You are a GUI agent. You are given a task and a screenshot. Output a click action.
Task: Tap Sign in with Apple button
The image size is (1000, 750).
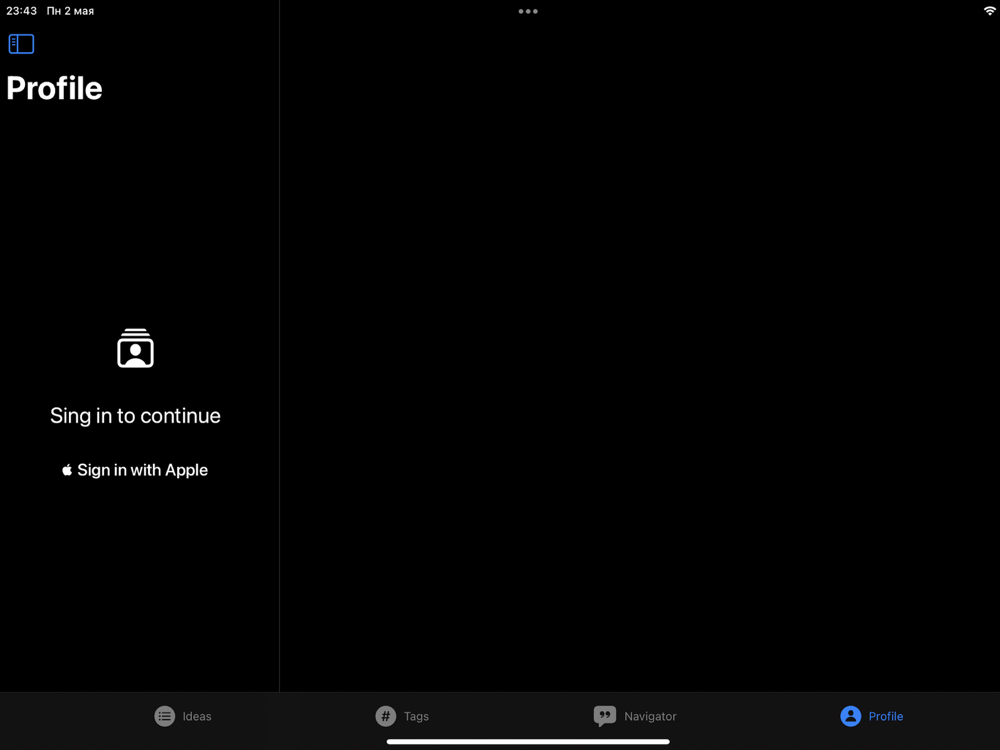(135, 470)
